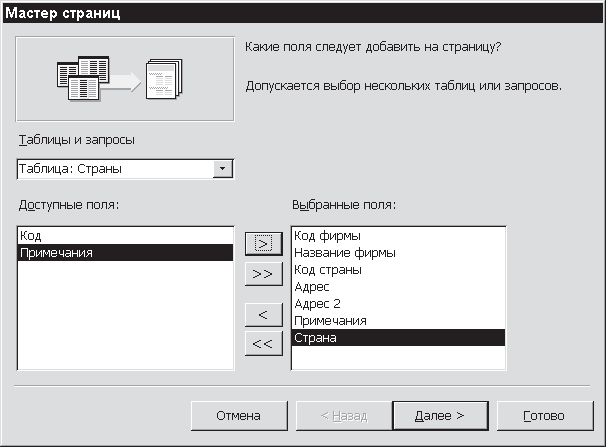Click the wizard illustration of tables and pages
This screenshot has height=447, width=606.
[125, 80]
